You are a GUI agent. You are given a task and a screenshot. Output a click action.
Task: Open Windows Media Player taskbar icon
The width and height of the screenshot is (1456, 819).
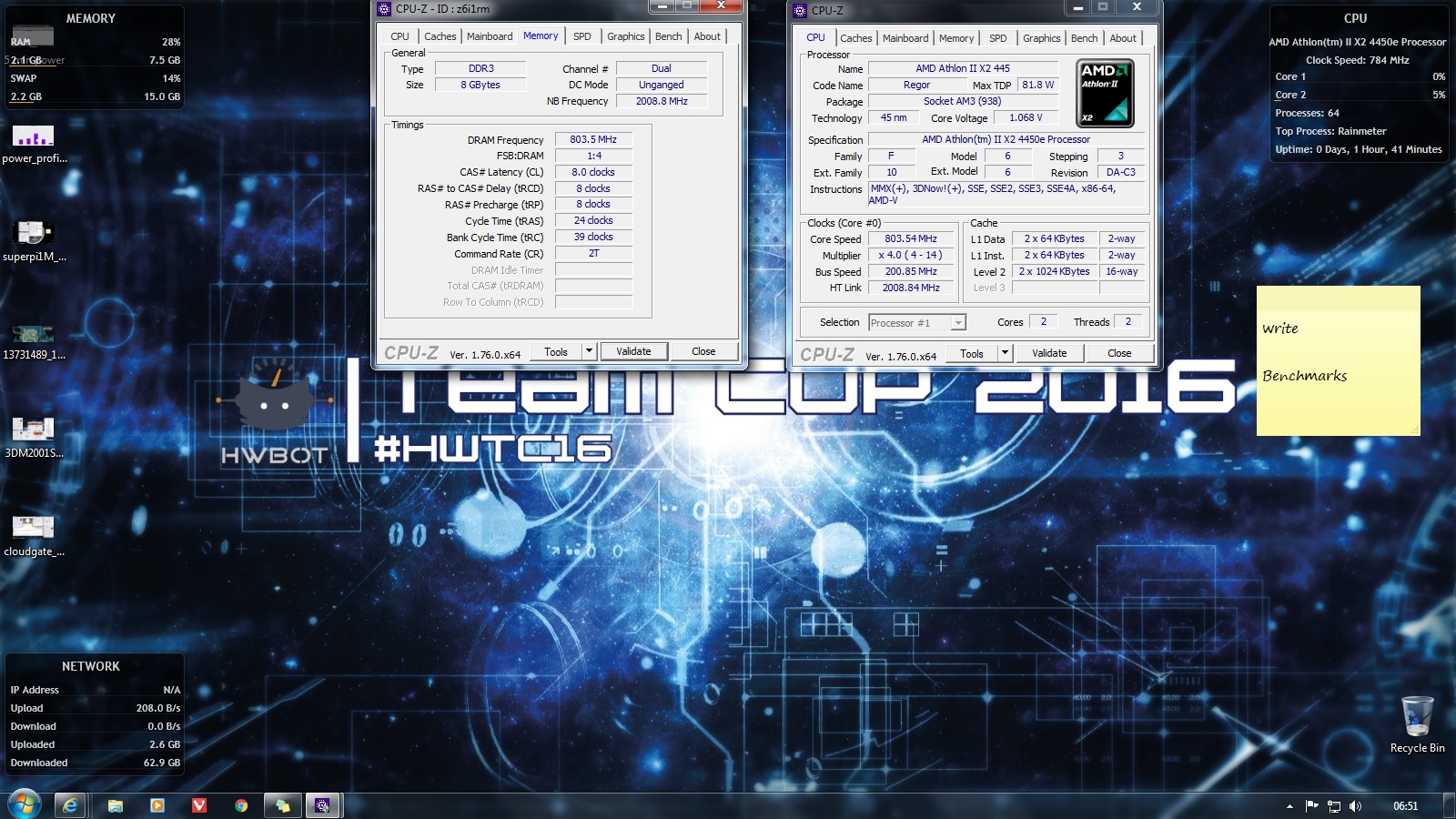coord(157,805)
